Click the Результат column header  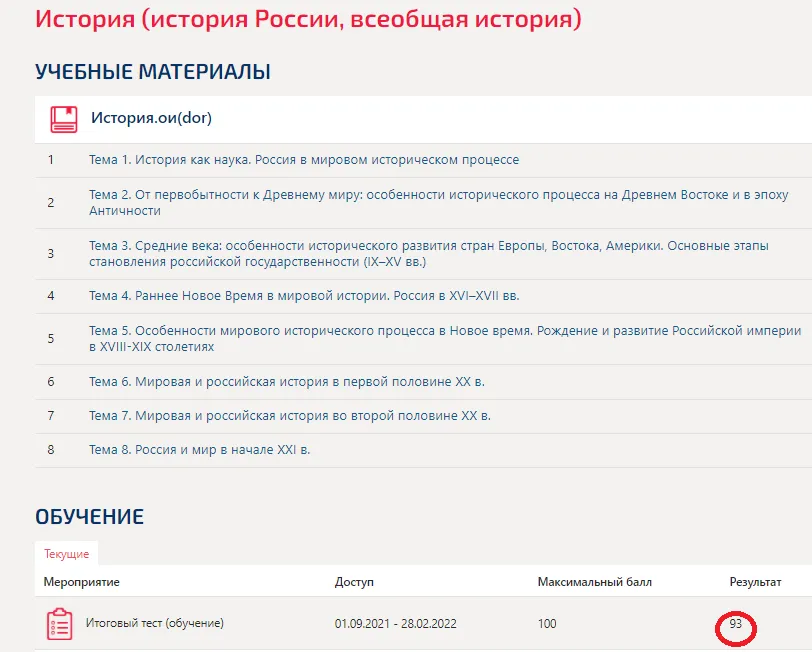pyautogui.click(x=755, y=582)
